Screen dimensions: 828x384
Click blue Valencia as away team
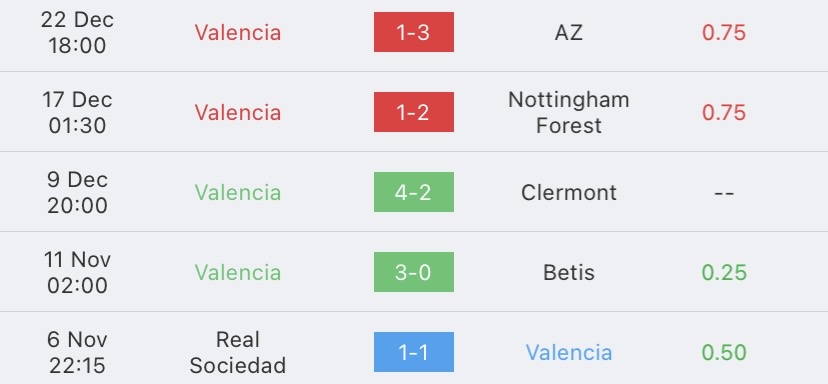[569, 352]
